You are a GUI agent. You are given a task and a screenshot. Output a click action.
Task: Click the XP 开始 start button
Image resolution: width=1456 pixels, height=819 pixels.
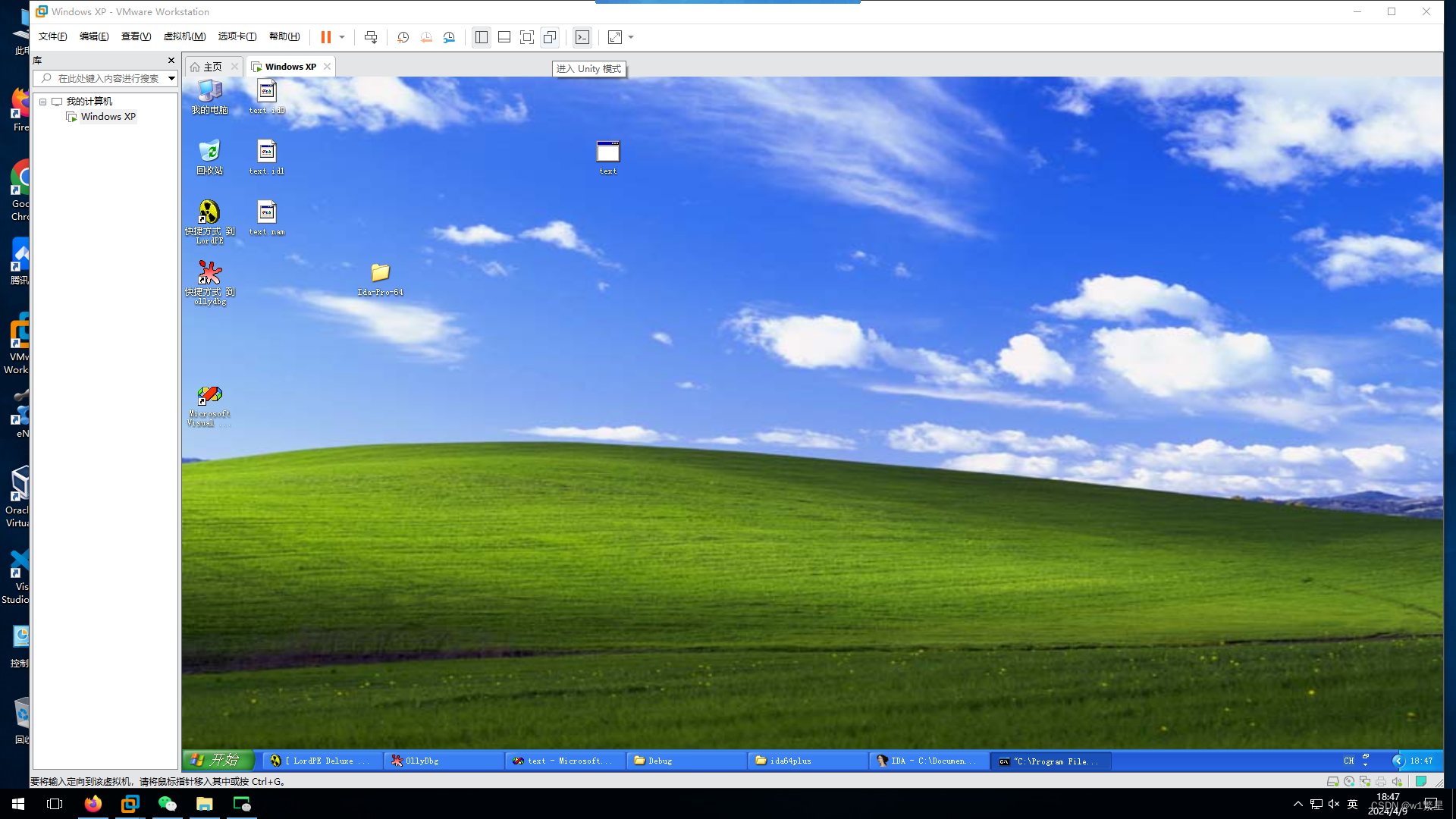[x=217, y=760]
